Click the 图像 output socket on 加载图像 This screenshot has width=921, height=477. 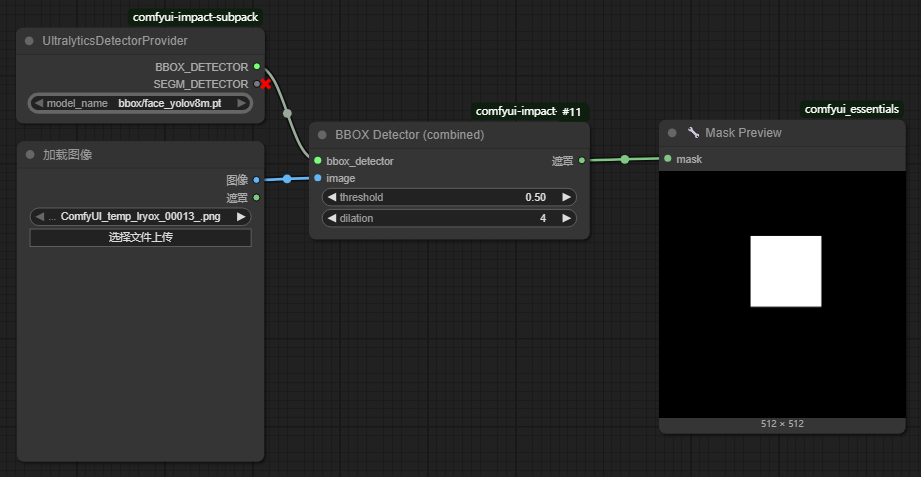click(x=257, y=180)
